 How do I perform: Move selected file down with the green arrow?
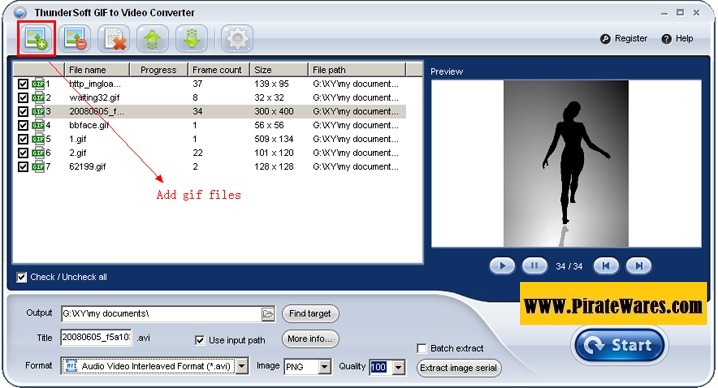pyautogui.click(x=191, y=38)
